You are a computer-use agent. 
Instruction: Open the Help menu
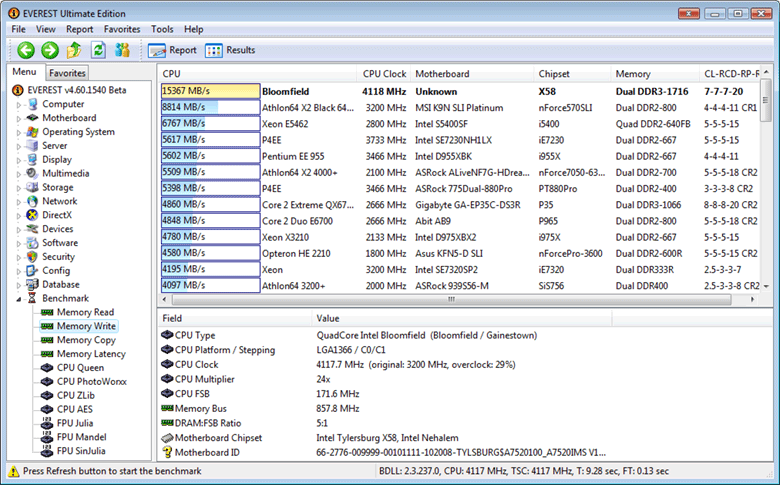(194, 29)
